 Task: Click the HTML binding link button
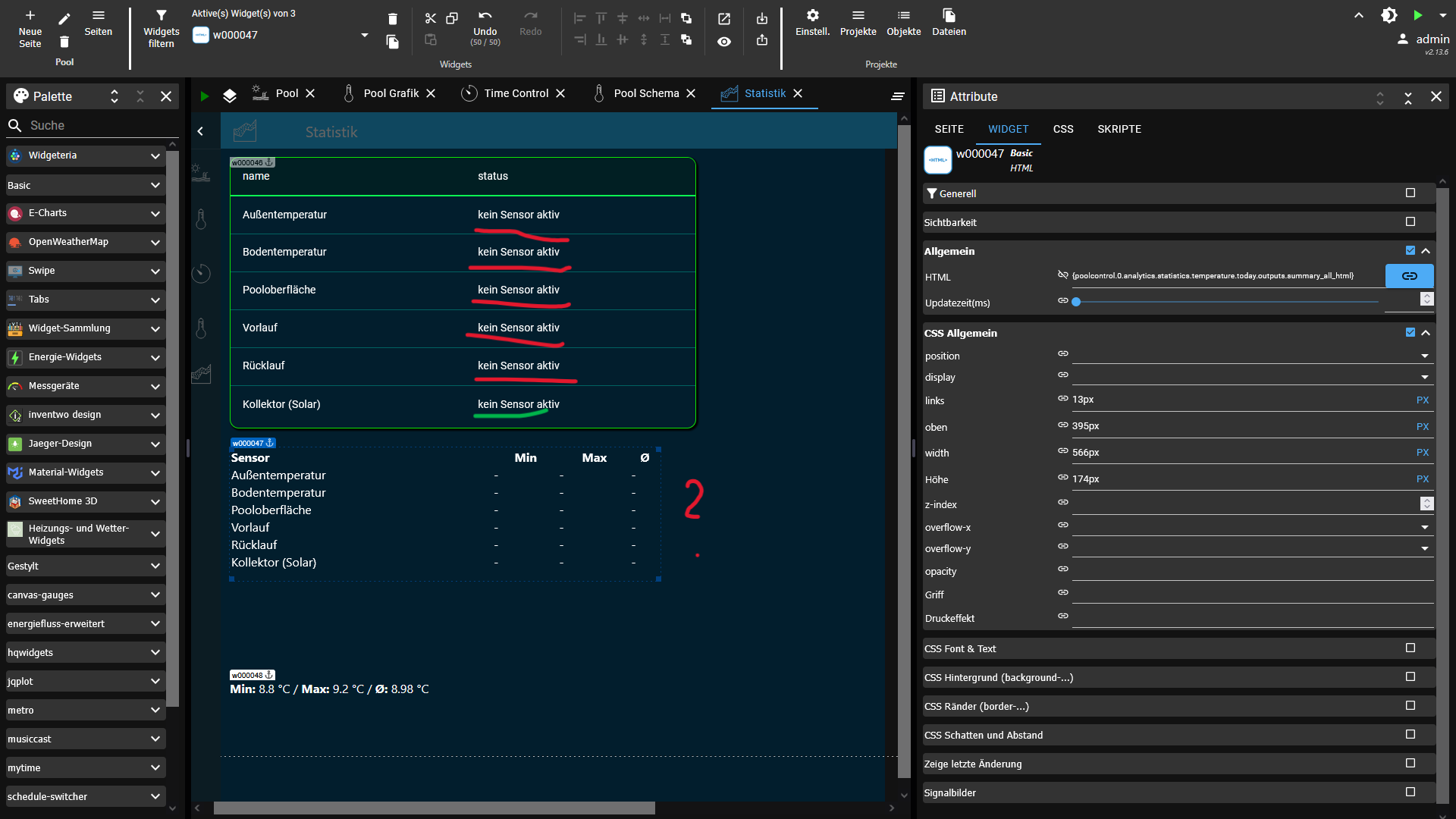coord(1409,276)
